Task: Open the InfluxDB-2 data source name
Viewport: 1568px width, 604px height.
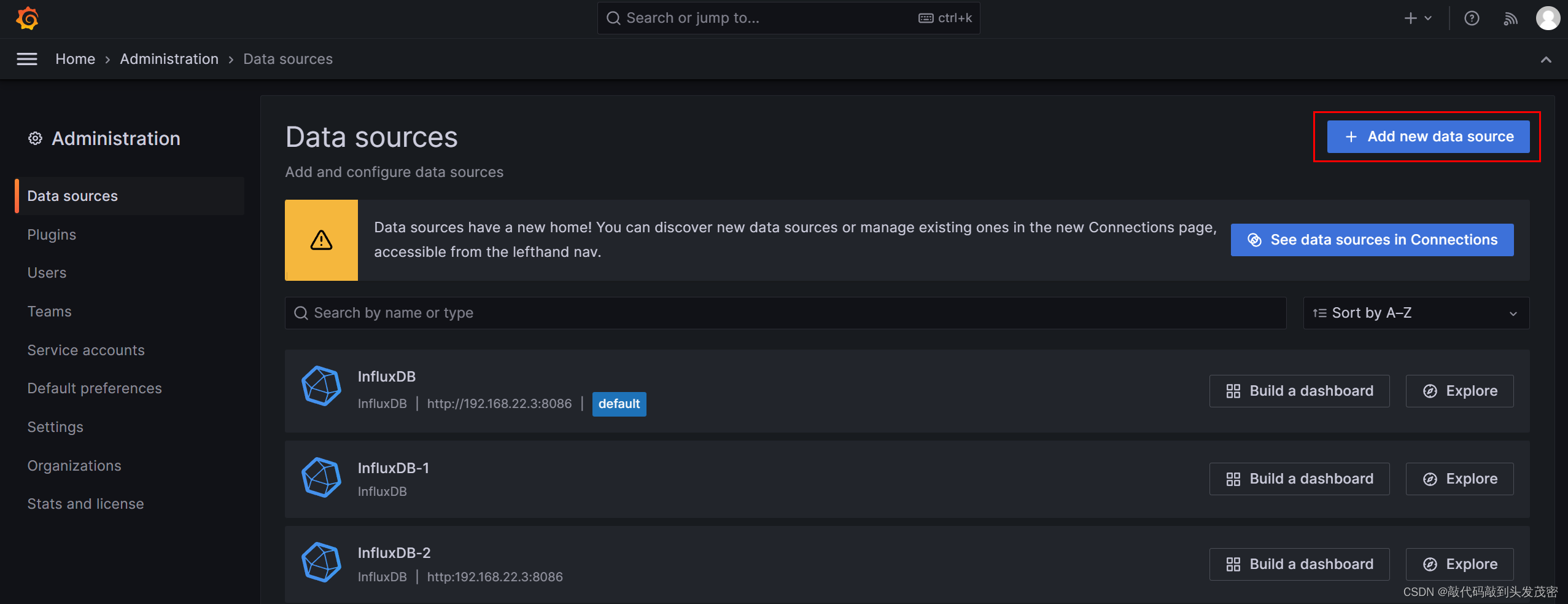Action: 394,553
